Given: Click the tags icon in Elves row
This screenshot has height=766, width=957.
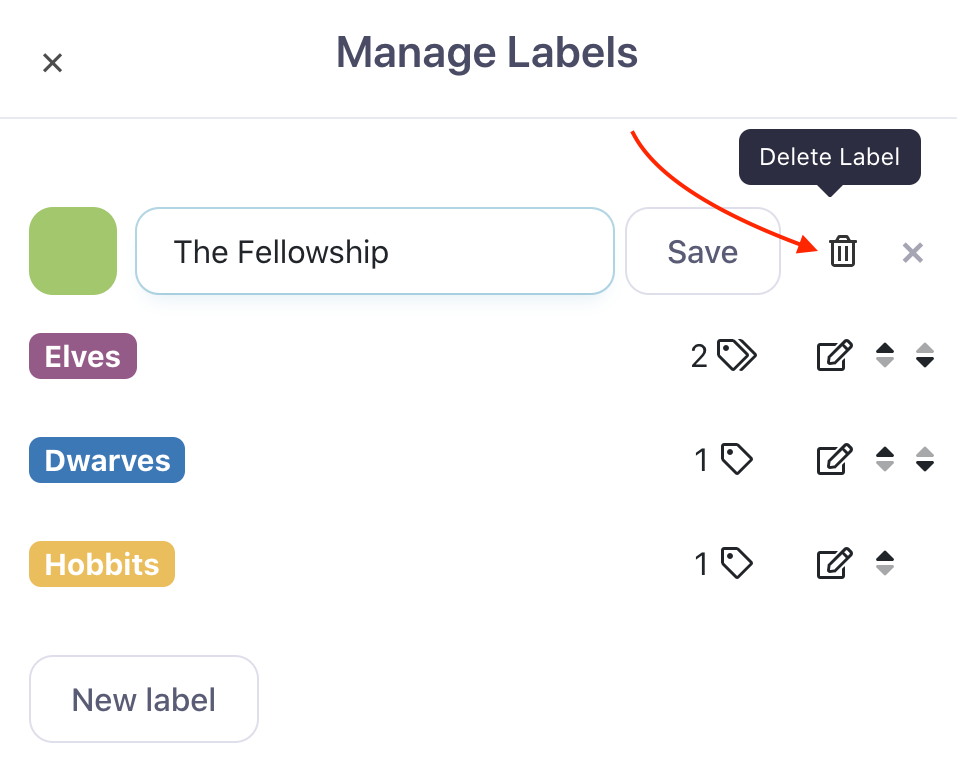Looking at the screenshot, I should tap(737, 356).
